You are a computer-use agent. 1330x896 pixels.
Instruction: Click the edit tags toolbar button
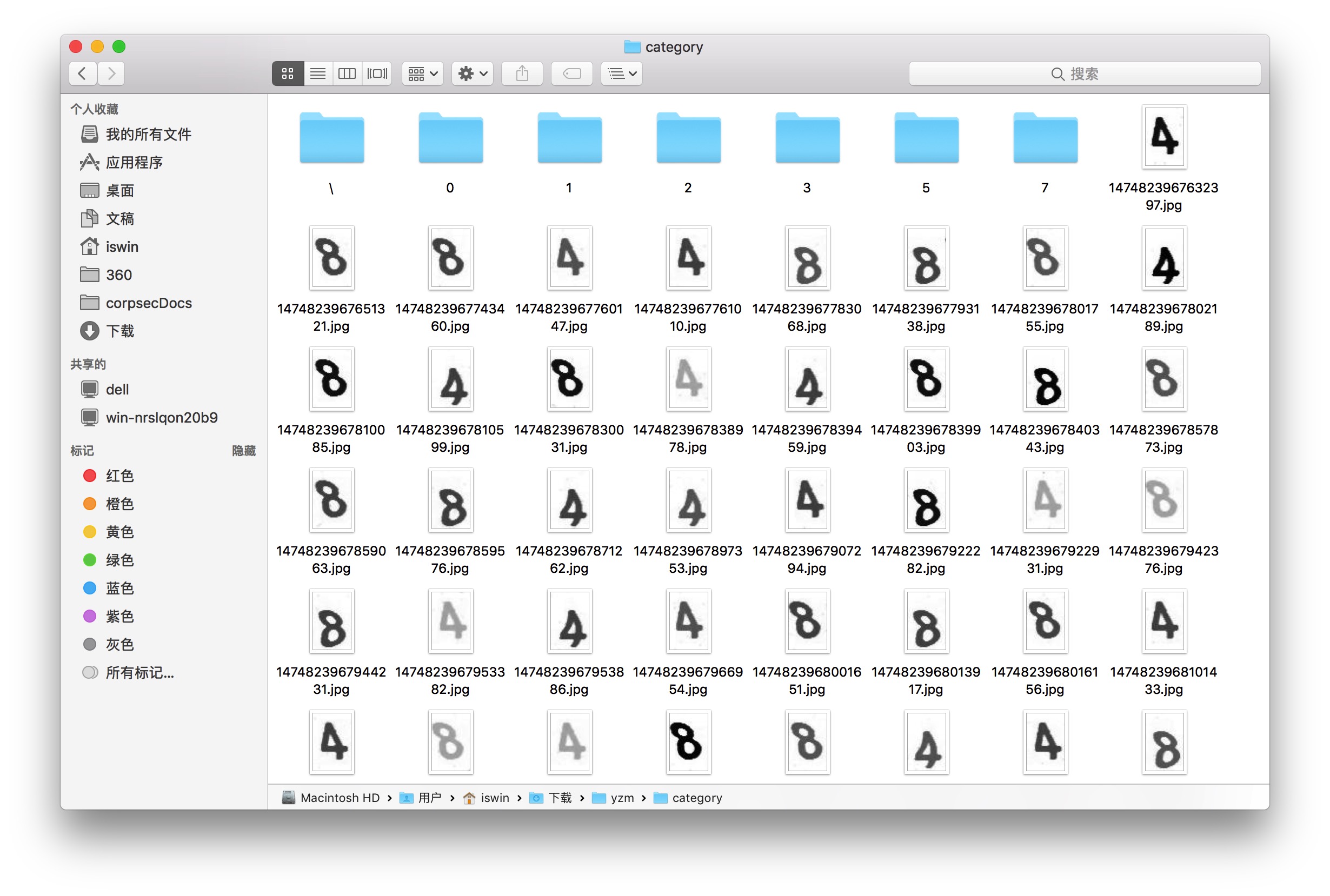click(x=571, y=73)
